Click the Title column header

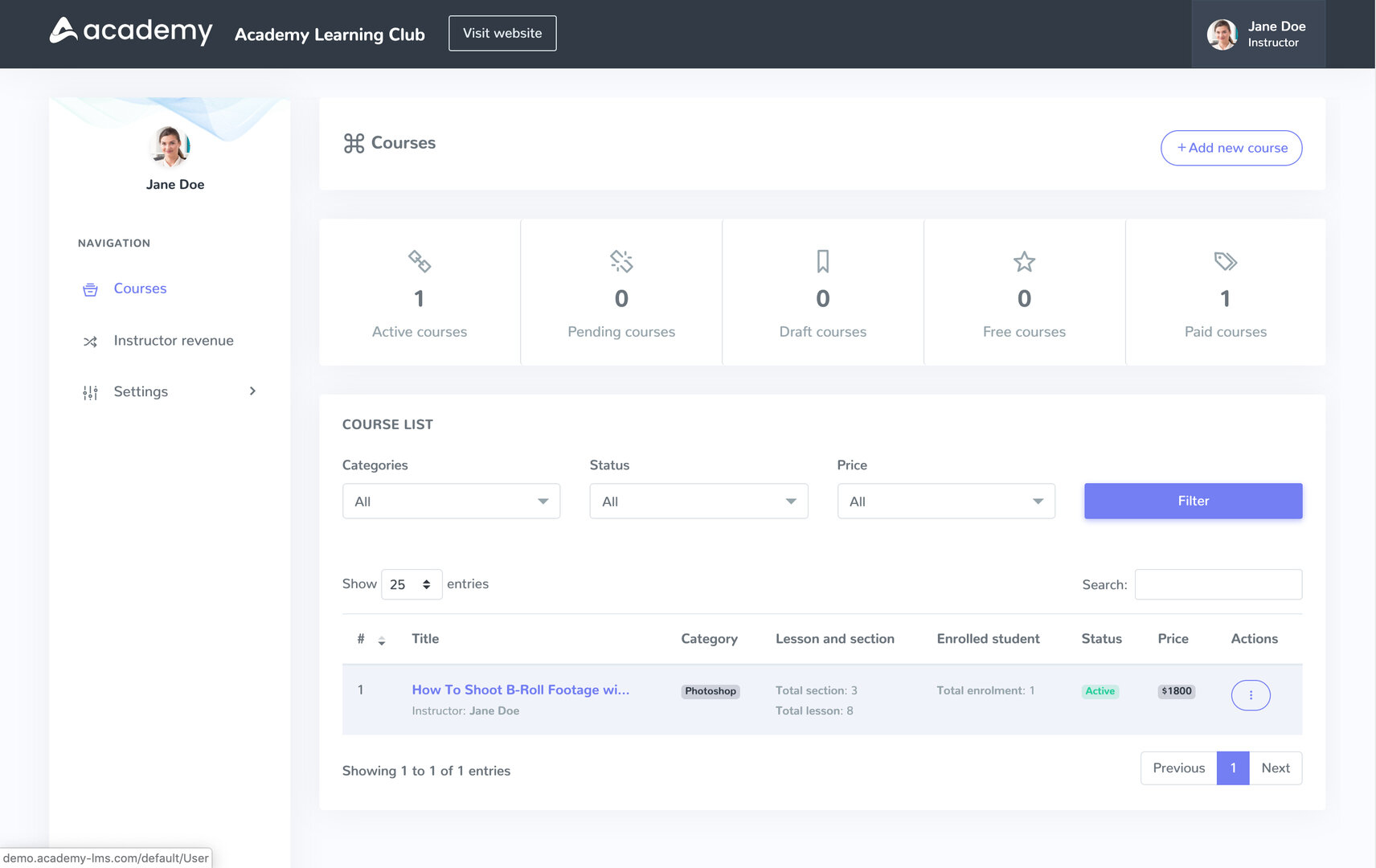coord(425,639)
